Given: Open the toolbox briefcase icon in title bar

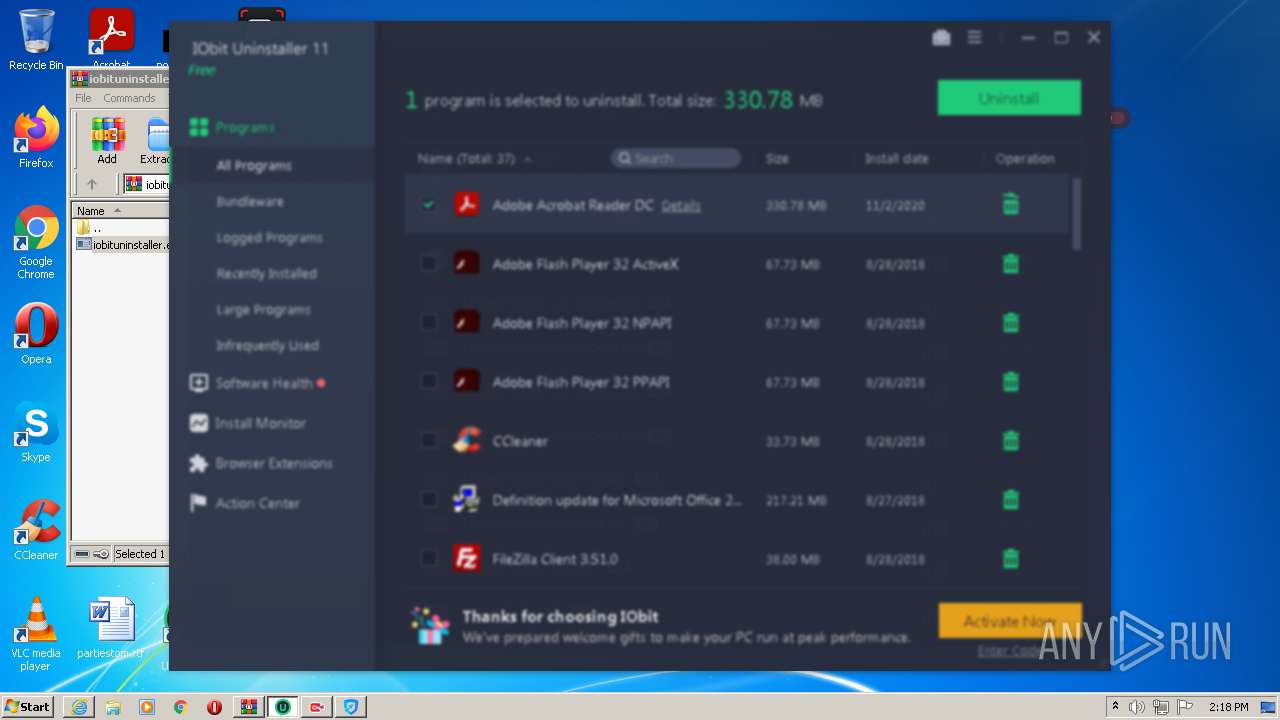Looking at the screenshot, I should click(941, 38).
